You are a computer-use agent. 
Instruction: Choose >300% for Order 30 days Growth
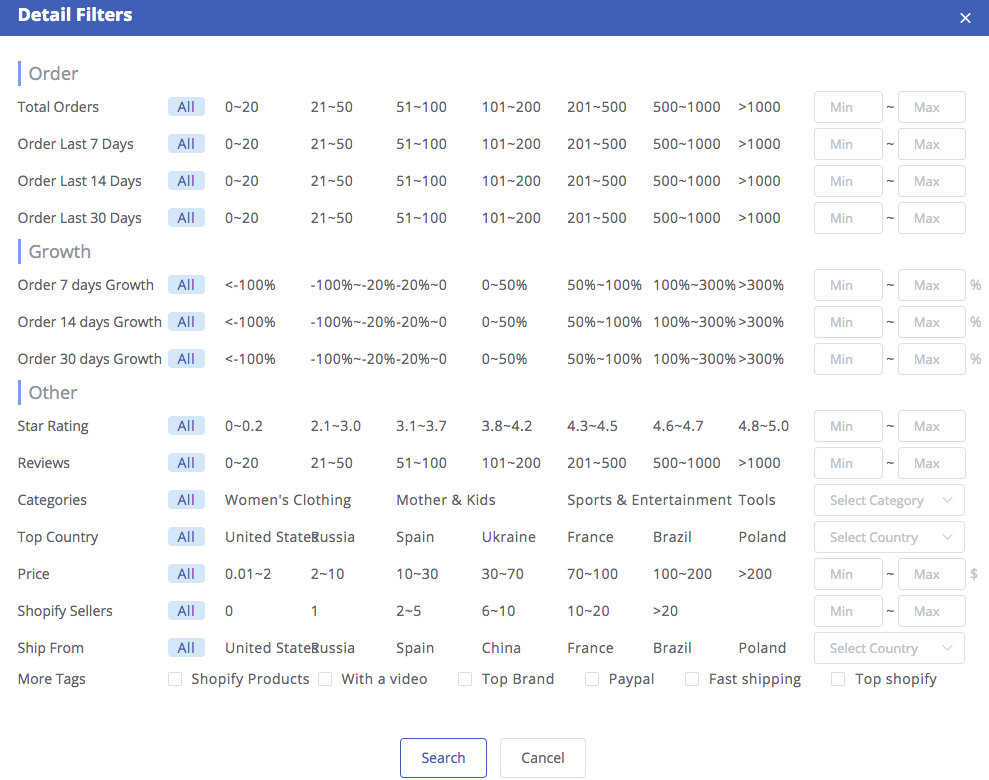tap(761, 359)
